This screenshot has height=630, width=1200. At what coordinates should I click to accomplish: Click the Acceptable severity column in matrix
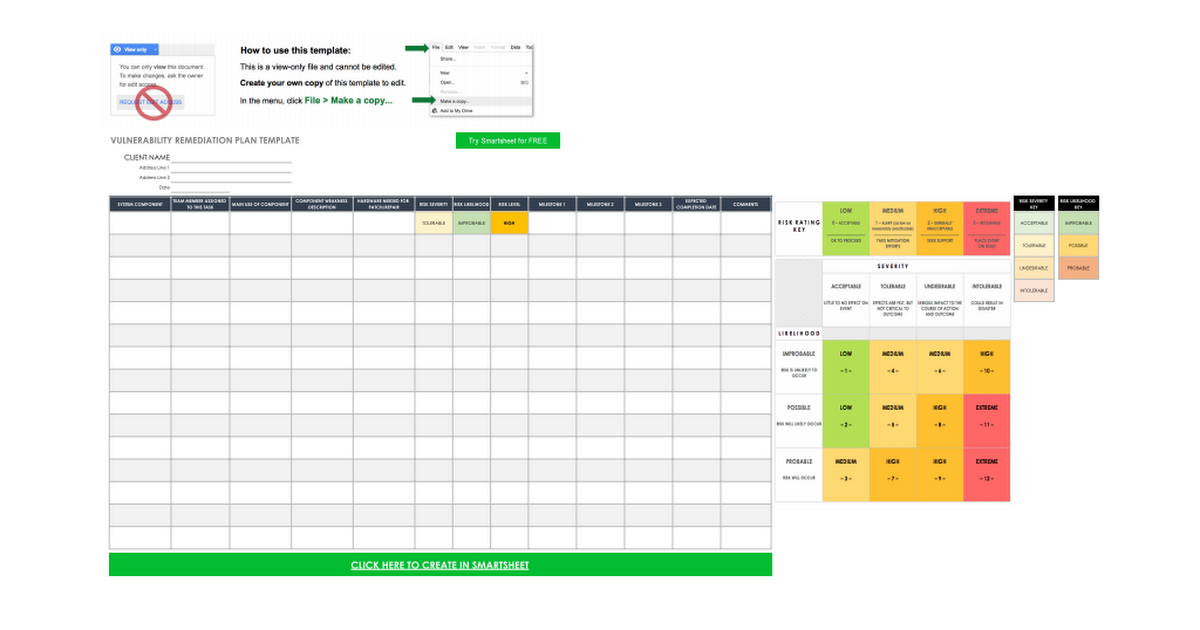tap(846, 298)
